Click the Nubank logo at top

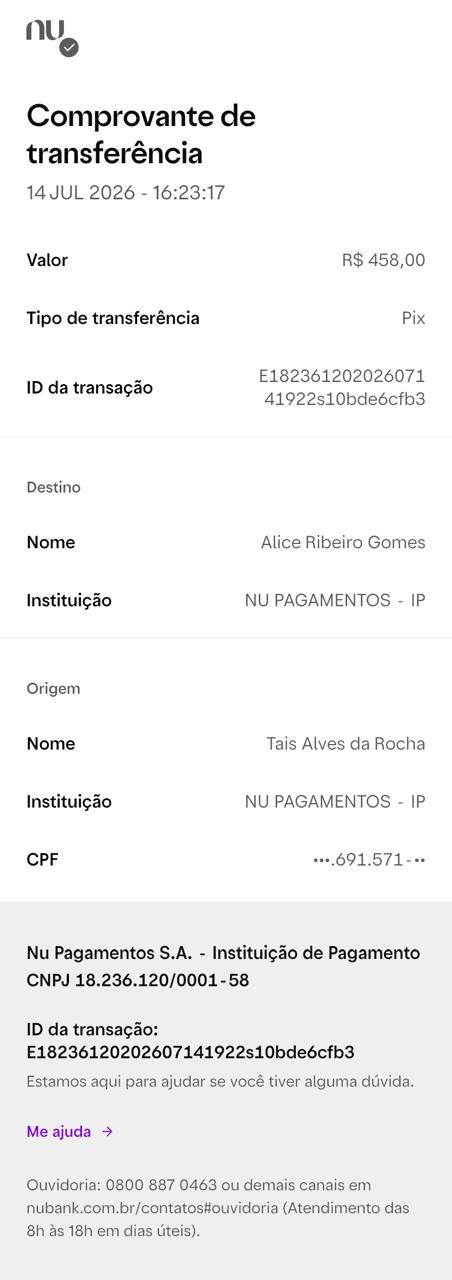50,35
